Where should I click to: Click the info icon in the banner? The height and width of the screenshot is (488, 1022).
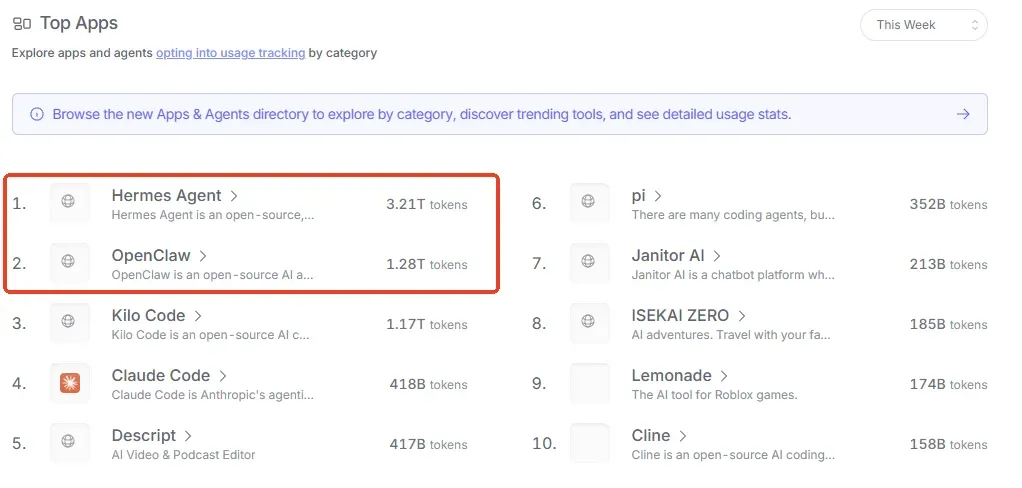tap(37, 114)
